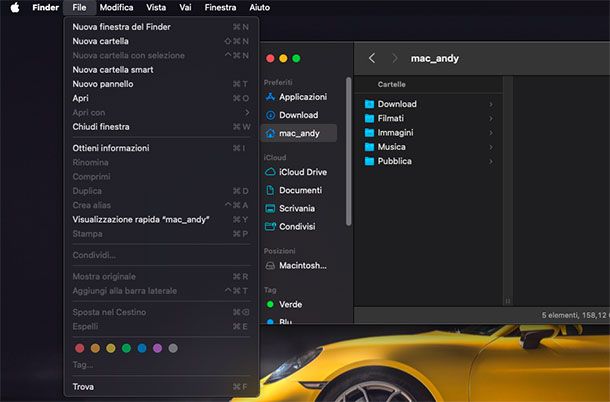Pick the gray tag color dot
The height and width of the screenshot is (402, 610).
(173, 348)
